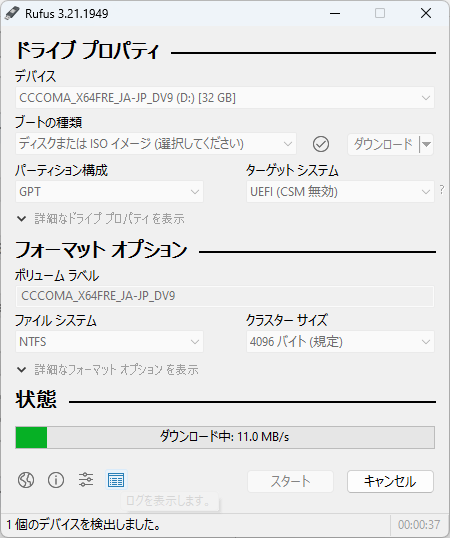The width and height of the screenshot is (450, 538).
Task: Click the キャンセル button
Action: [x=390, y=481]
